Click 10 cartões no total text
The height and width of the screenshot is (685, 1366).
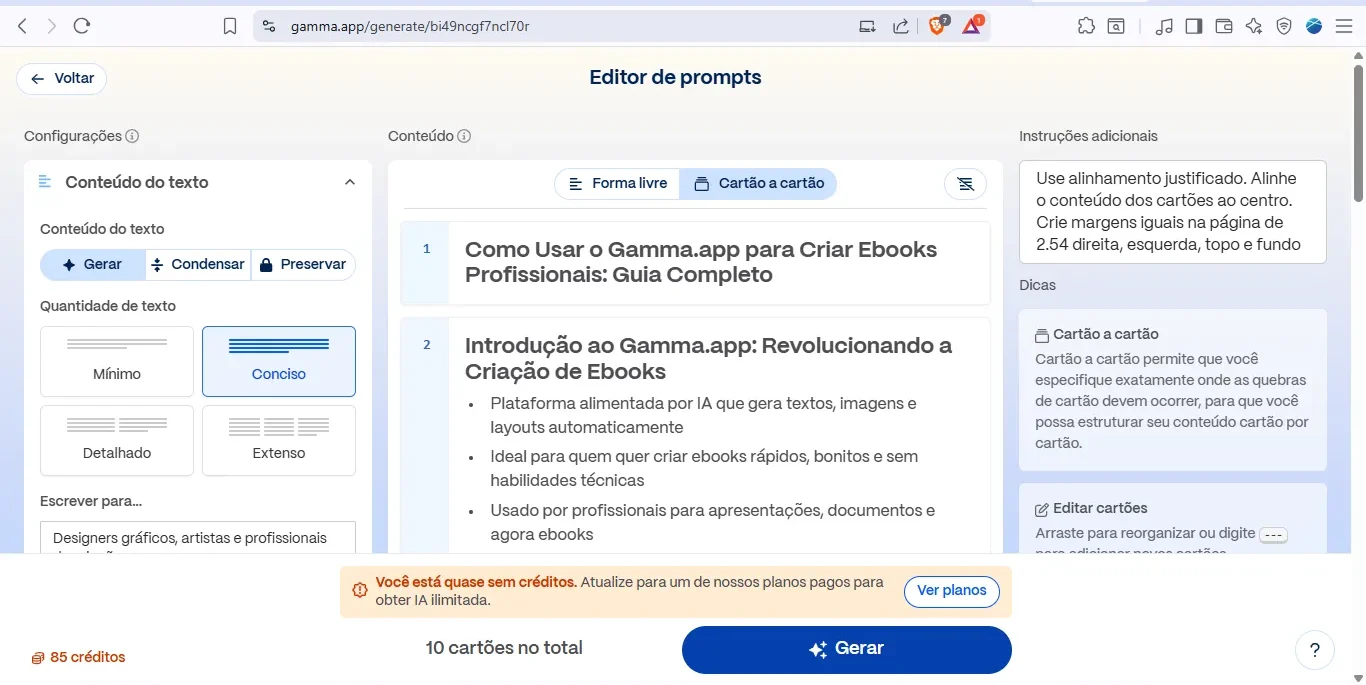tap(504, 648)
